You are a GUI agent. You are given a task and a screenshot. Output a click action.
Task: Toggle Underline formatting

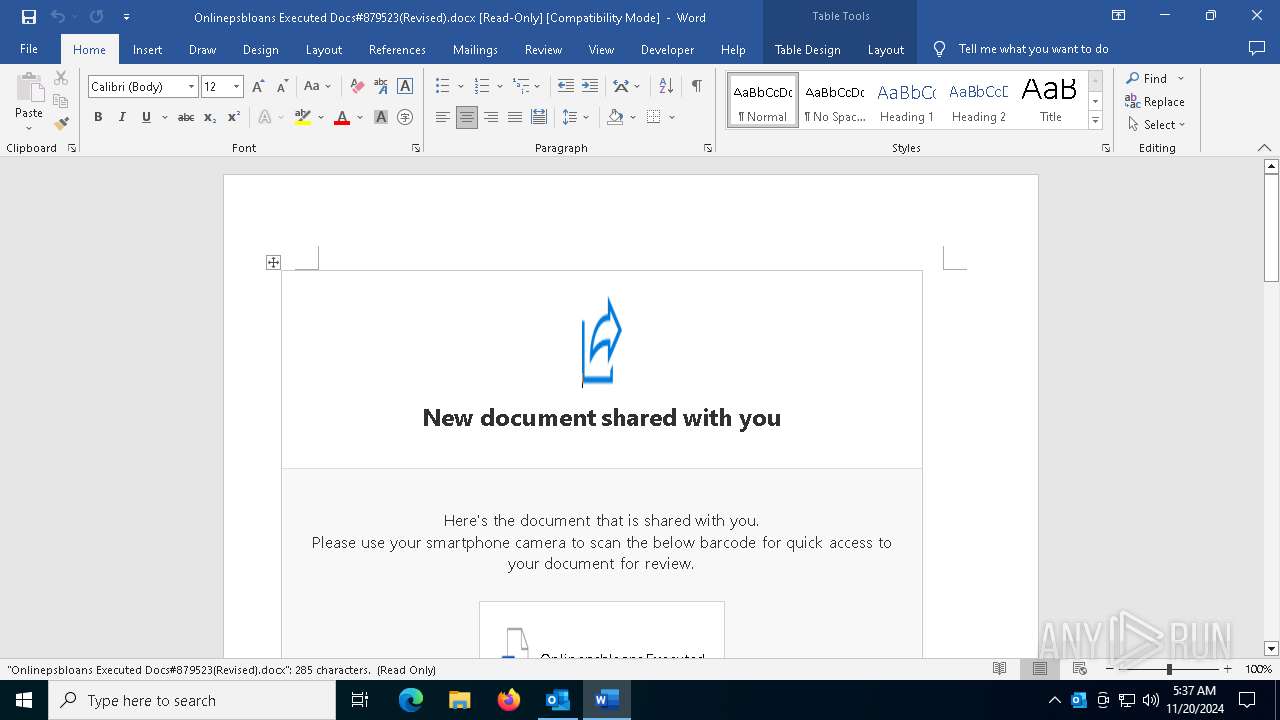146,117
